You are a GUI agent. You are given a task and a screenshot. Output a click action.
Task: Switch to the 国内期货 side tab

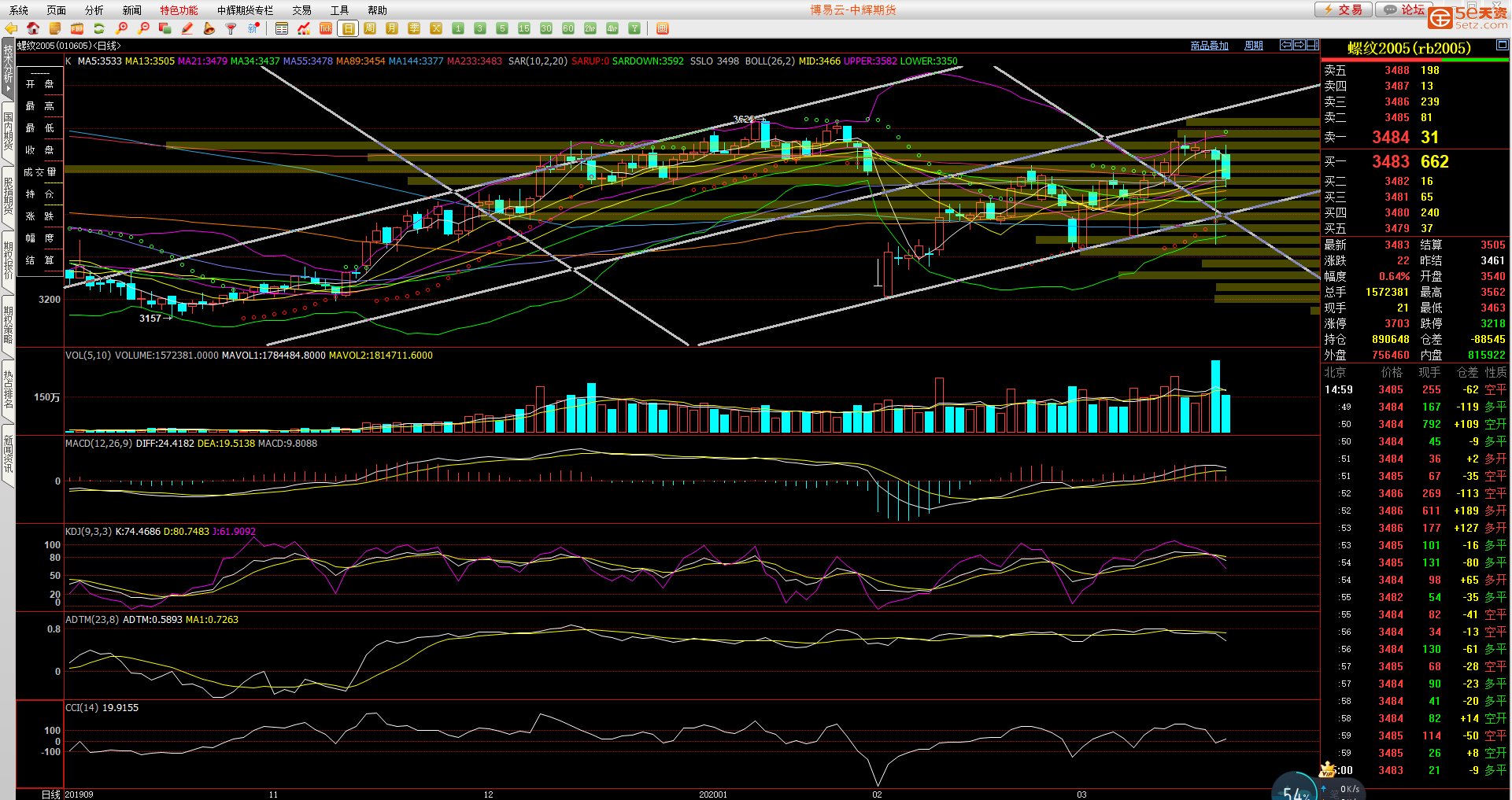click(8, 131)
